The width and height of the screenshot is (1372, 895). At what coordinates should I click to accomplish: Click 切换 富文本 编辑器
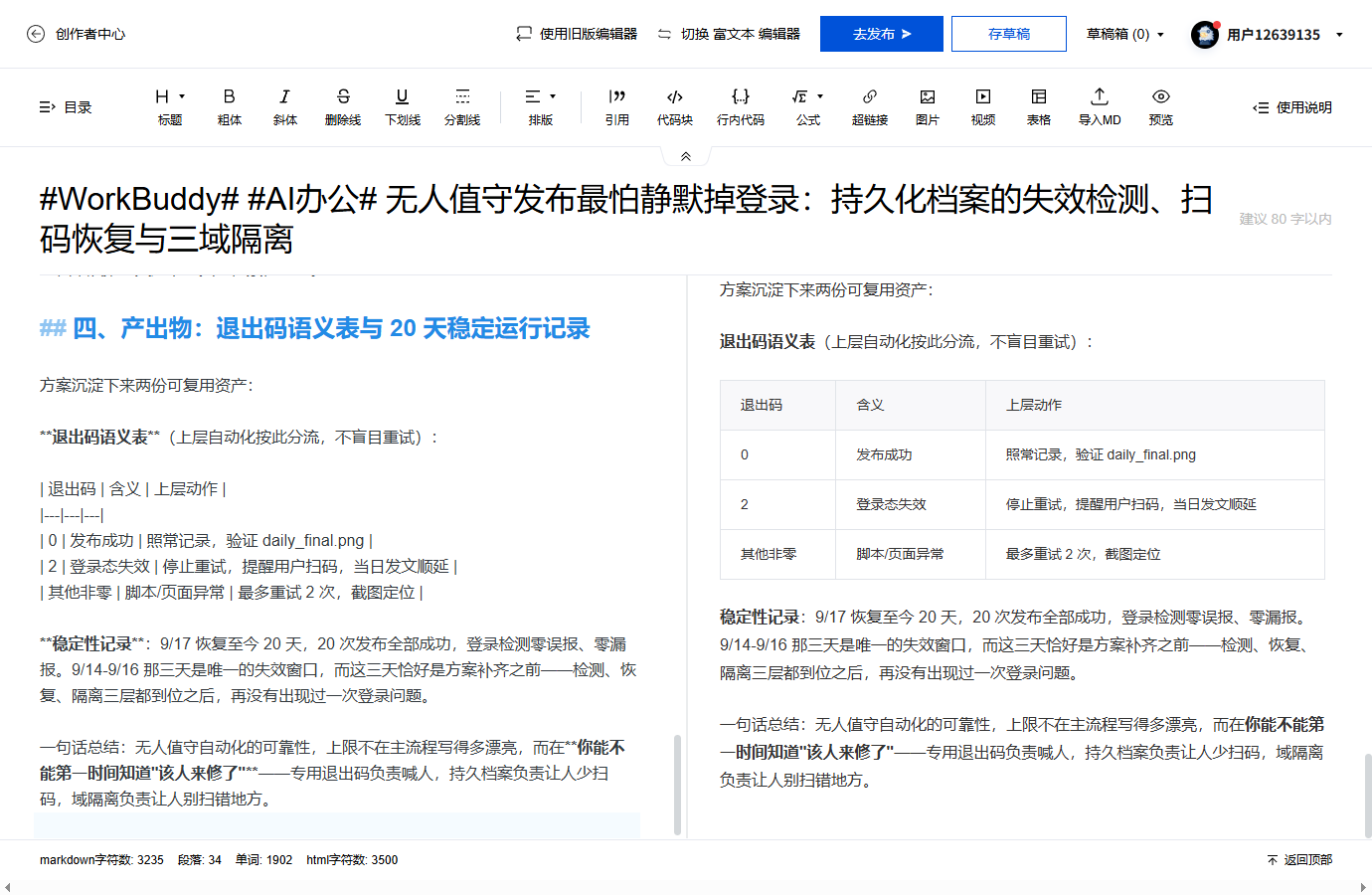729,34
